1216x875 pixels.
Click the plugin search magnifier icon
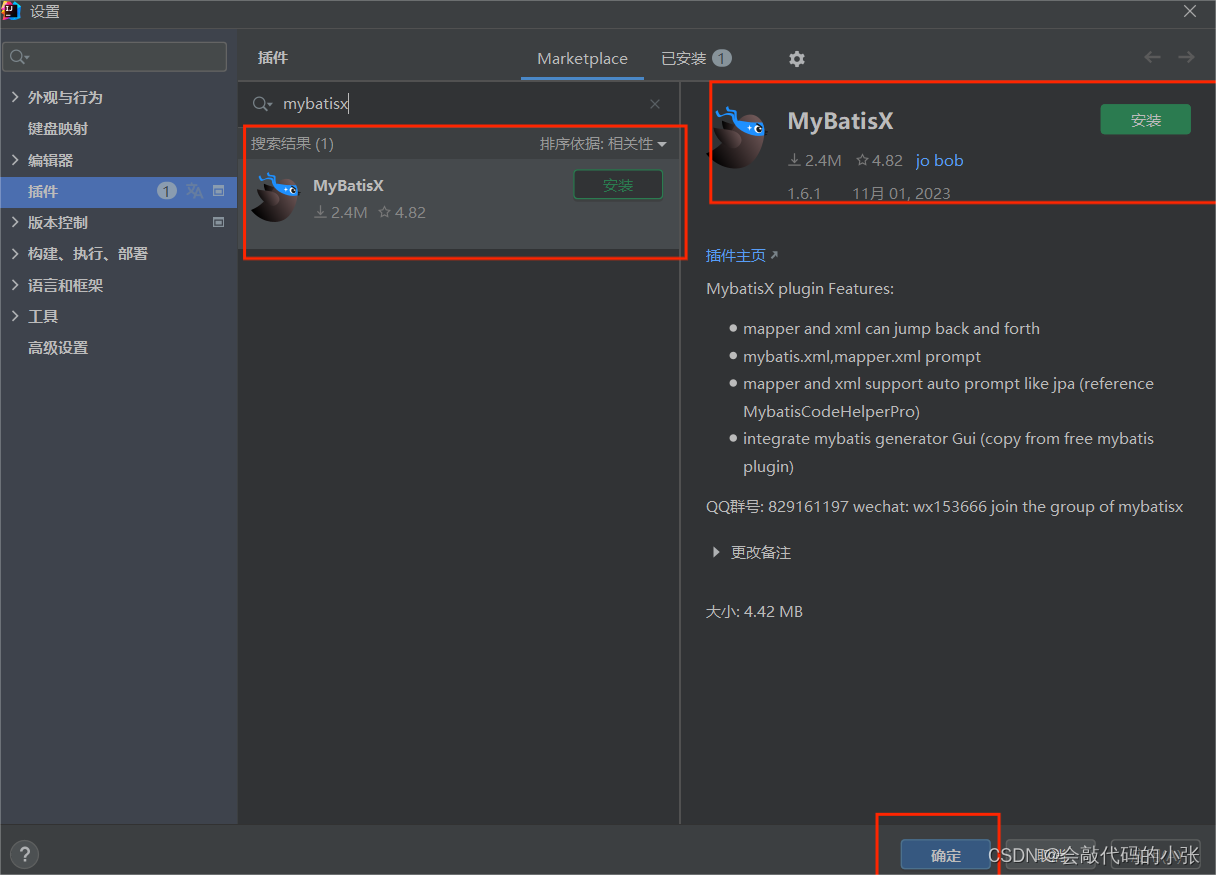pyautogui.click(x=262, y=104)
